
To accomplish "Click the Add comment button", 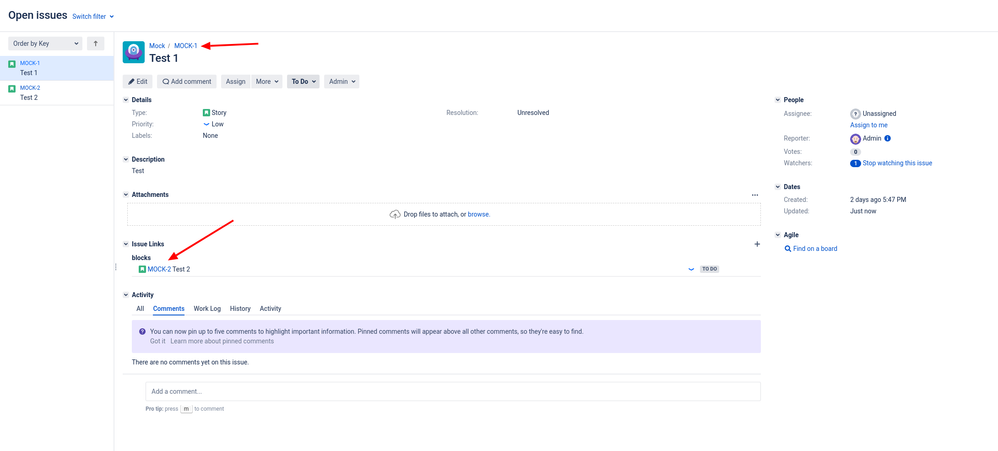I will tap(187, 81).
